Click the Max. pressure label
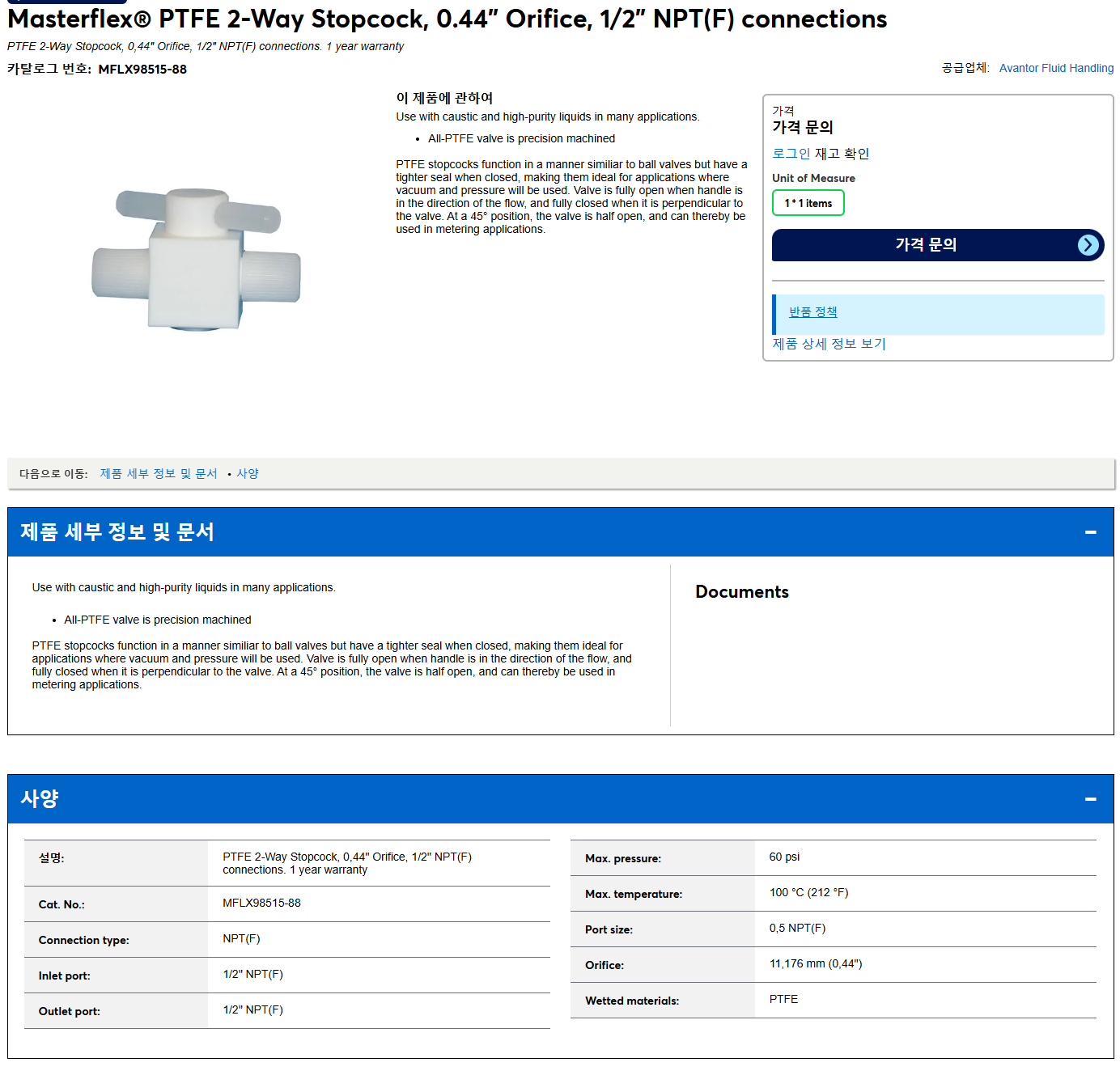Screen dimensions: 1120x1075 (623, 858)
